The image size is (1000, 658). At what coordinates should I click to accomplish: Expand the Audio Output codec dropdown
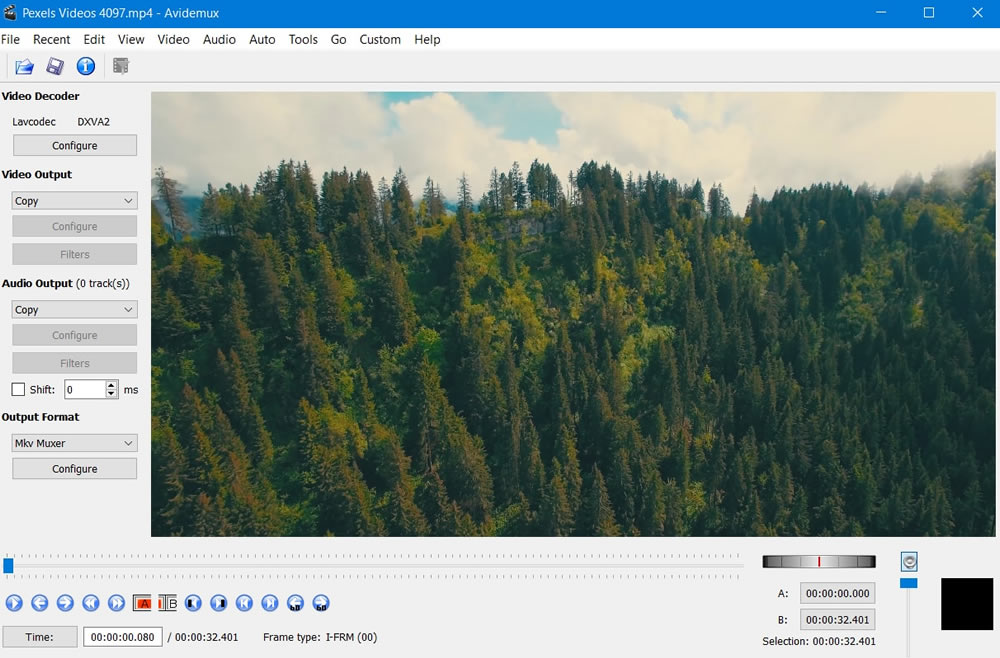[75, 310]
